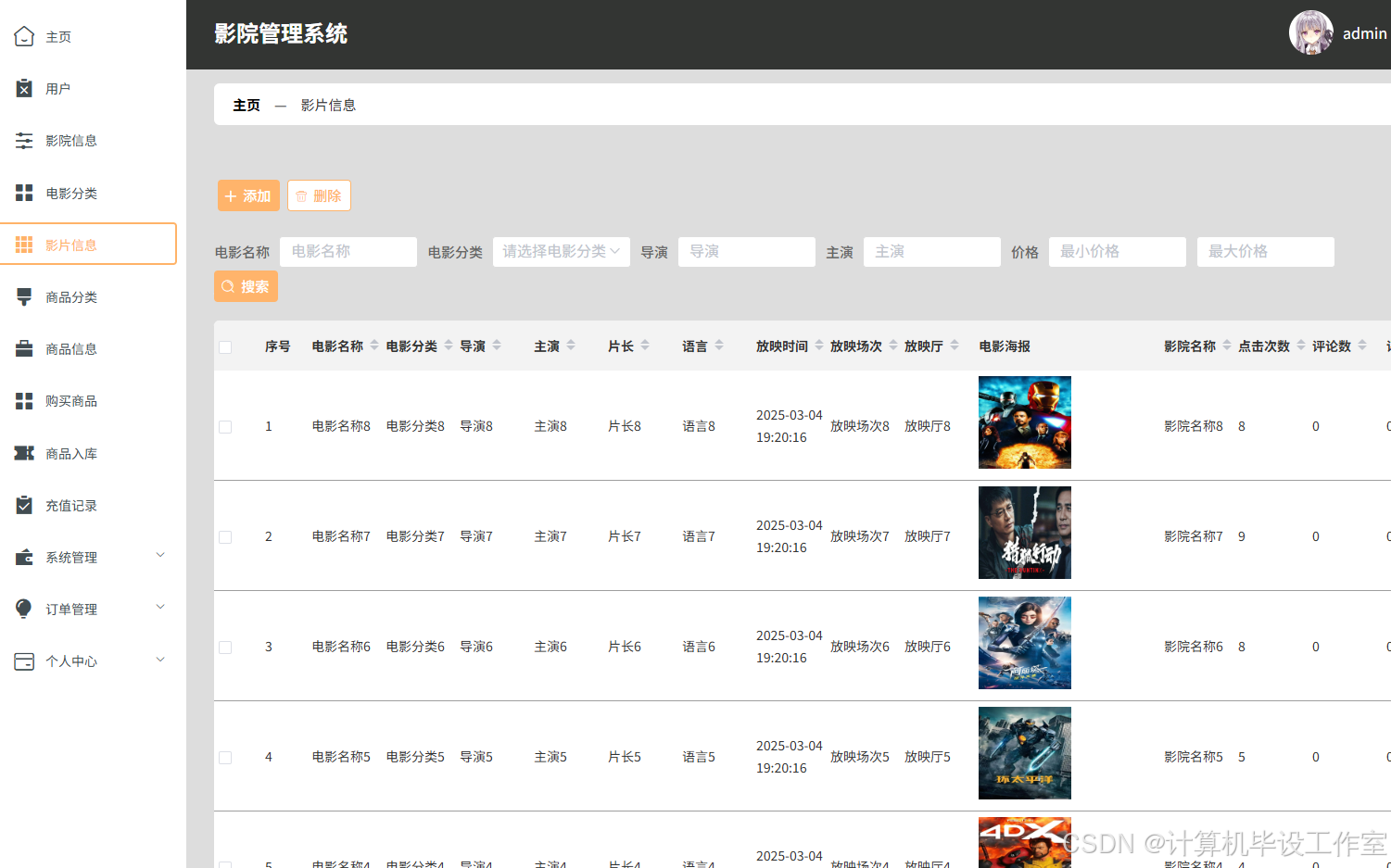Focus the 主演 search field
The width and height of the screenshot is (1391, 868).
(932, 252)
